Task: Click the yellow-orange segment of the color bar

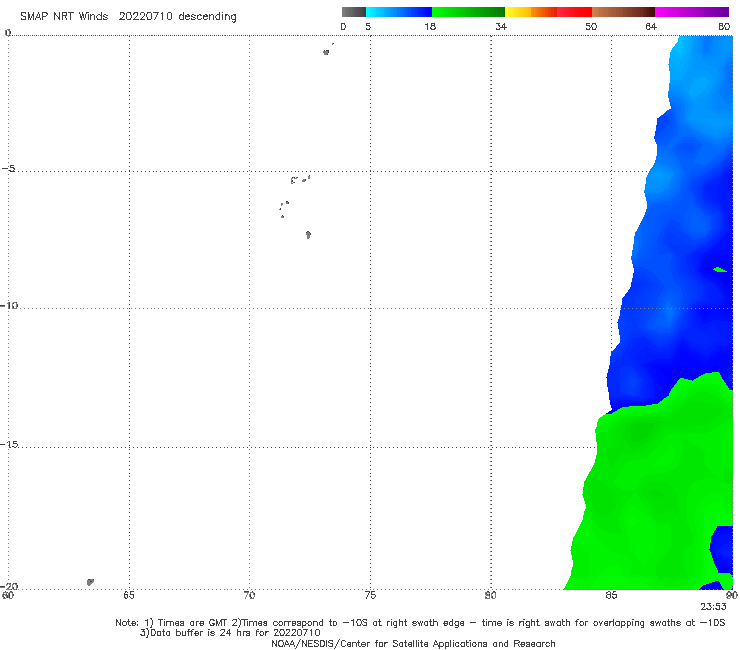Action: click(531, 12)
